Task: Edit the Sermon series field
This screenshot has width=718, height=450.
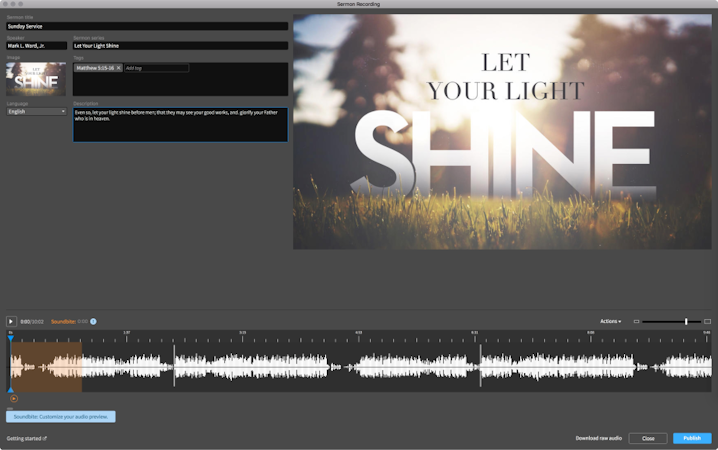Action: 180,46
